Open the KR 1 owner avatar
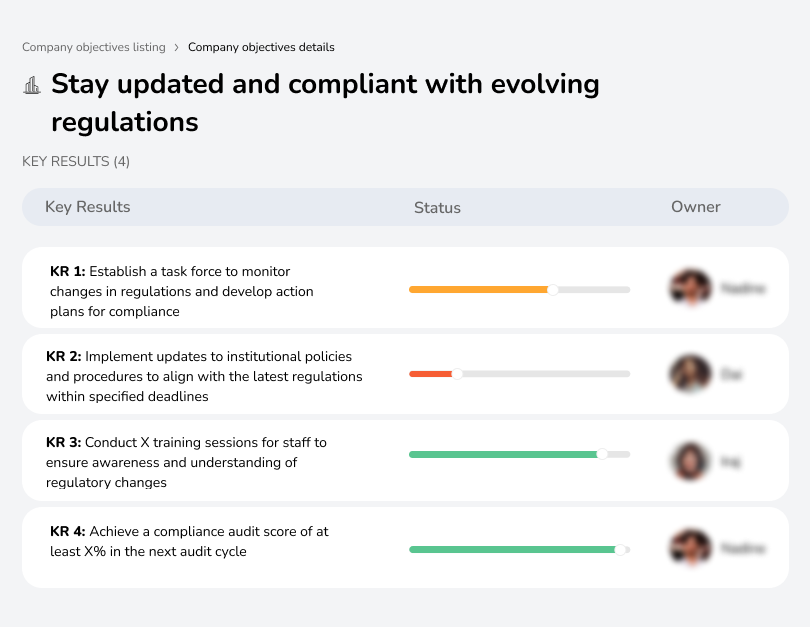This screenshot has width=810, height=627. (x=690, y=288)
